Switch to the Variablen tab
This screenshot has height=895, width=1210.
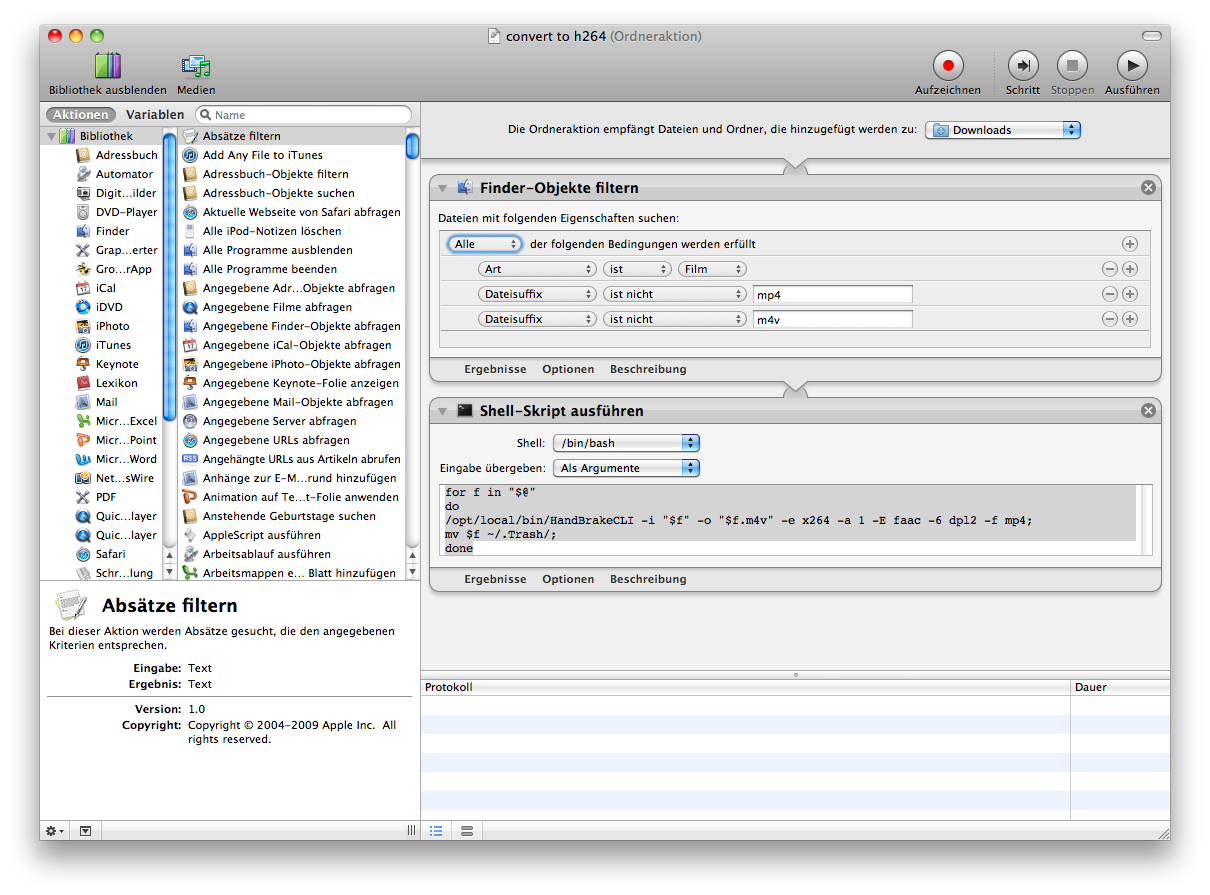coord(155,115)
